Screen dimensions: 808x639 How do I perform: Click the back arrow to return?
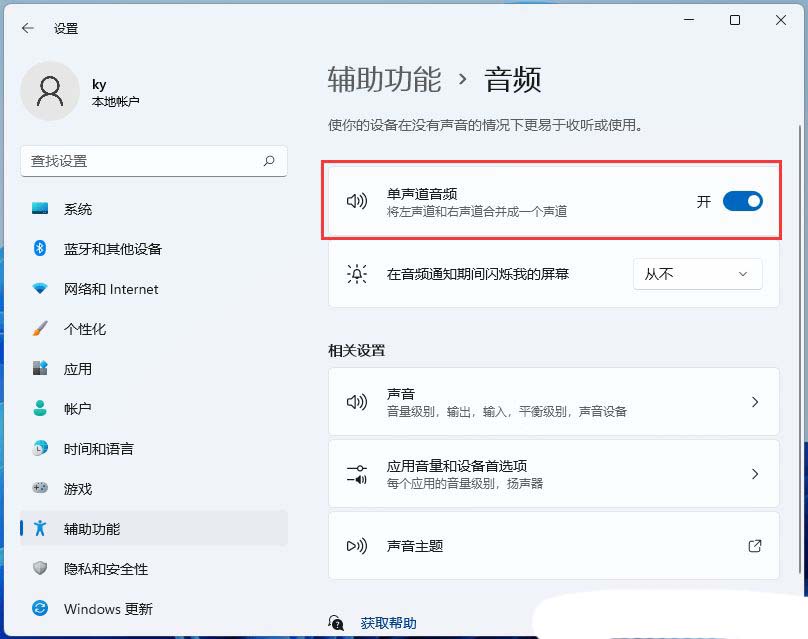coord(27,28)
